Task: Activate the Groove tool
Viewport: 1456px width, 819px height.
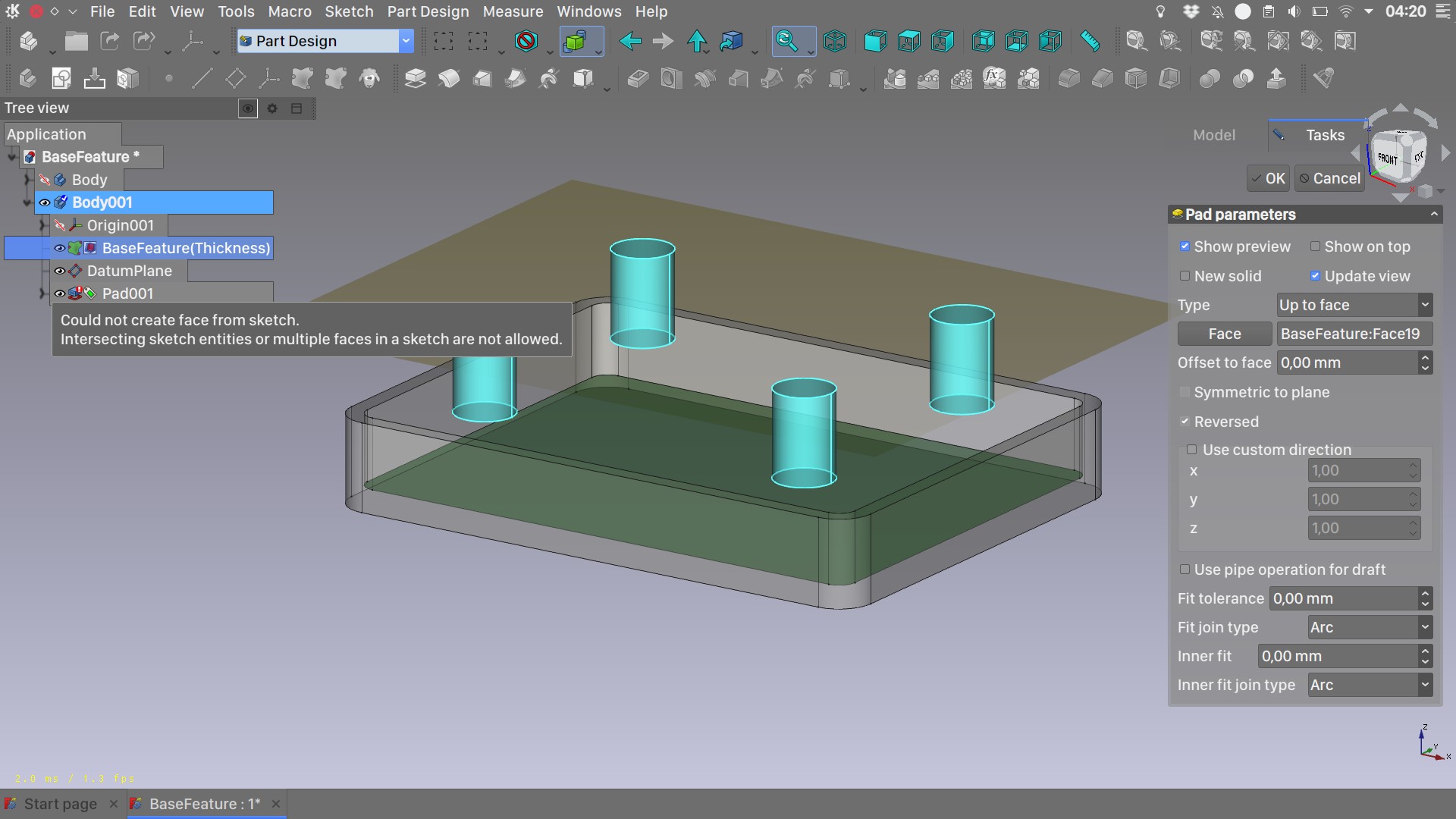Action: coord(704,78)
